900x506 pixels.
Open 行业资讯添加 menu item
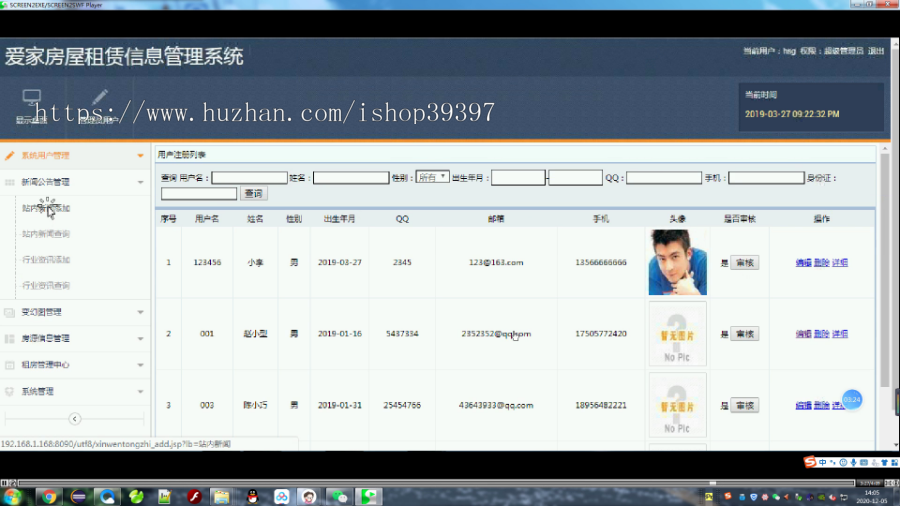point(46,260)
